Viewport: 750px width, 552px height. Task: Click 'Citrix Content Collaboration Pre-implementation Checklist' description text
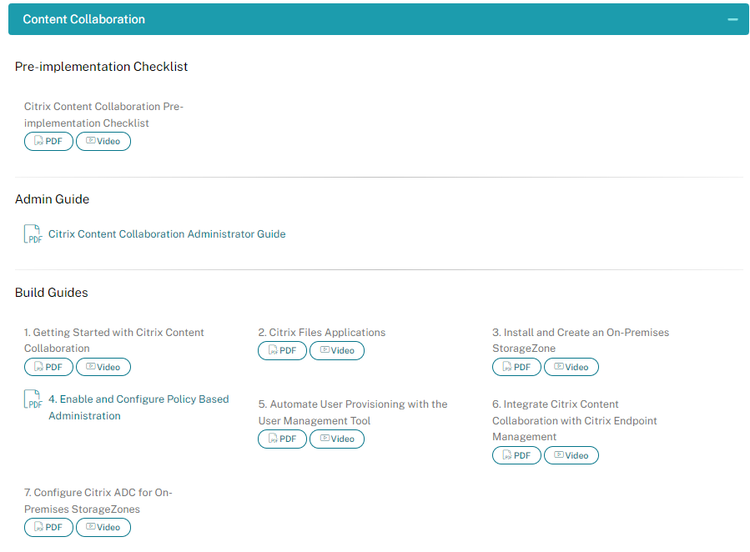click(104, 115)
